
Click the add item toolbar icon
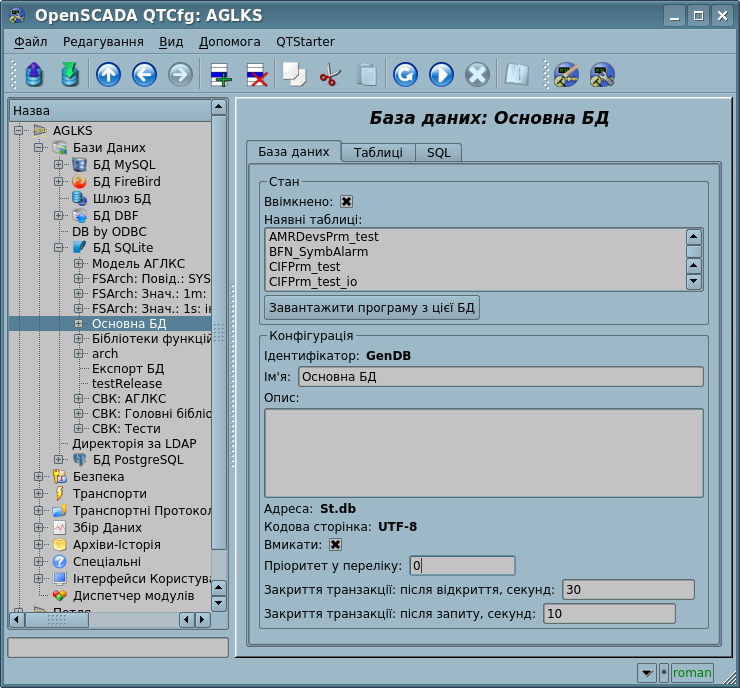point(219,74)
